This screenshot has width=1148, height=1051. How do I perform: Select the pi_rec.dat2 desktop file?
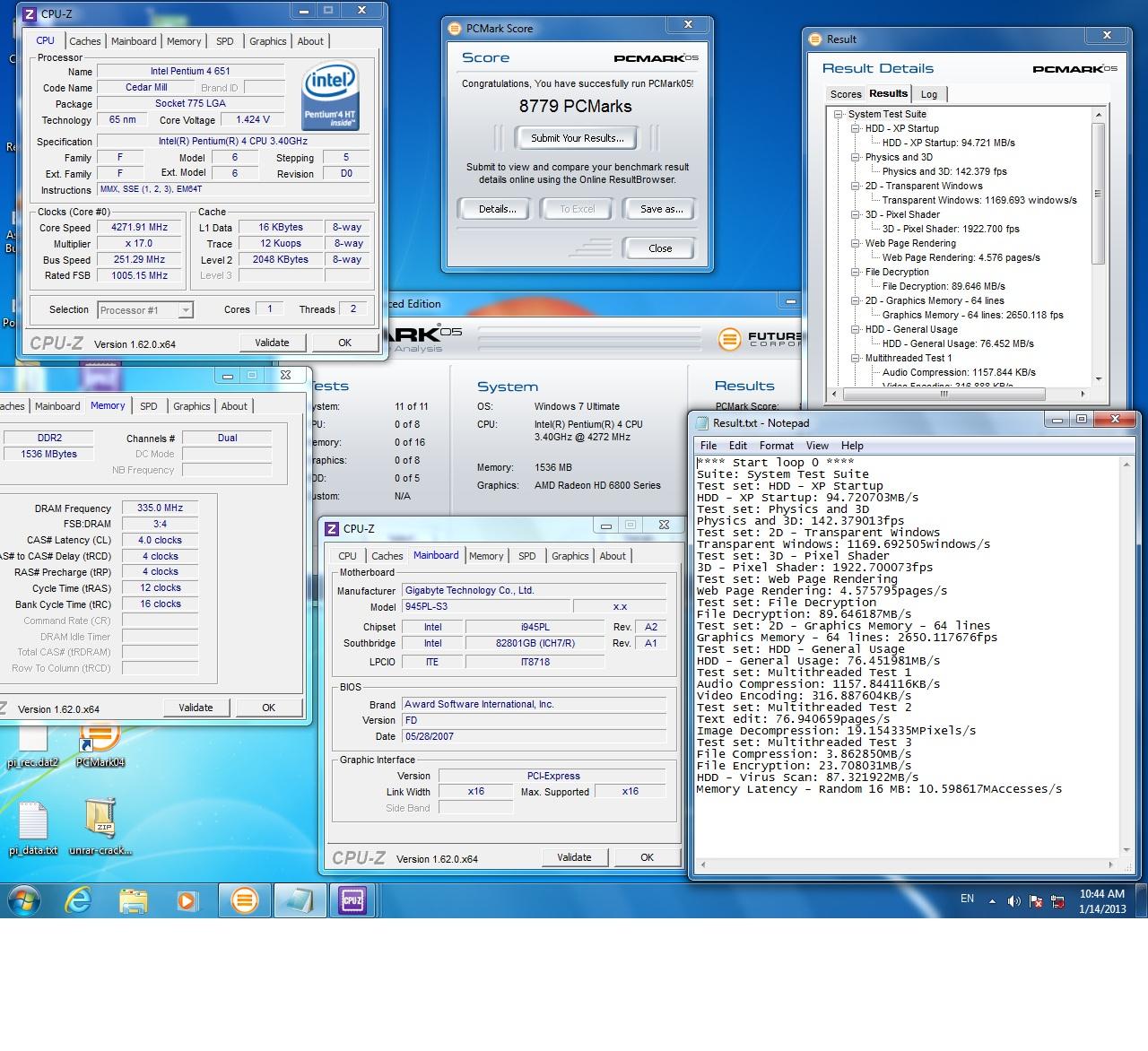32,744
